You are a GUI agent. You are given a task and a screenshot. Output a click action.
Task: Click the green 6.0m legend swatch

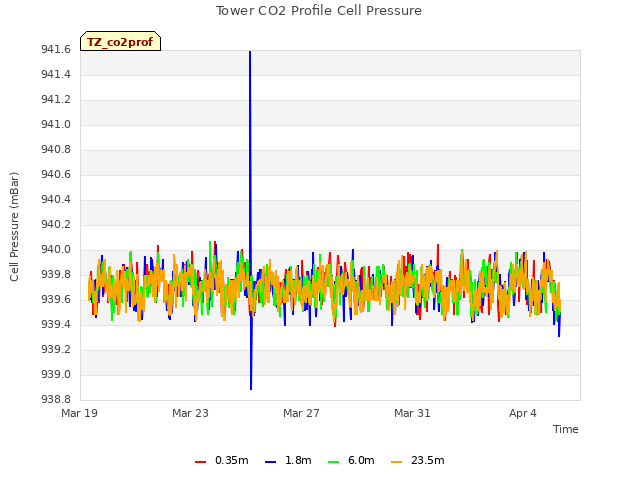point(333,462)
